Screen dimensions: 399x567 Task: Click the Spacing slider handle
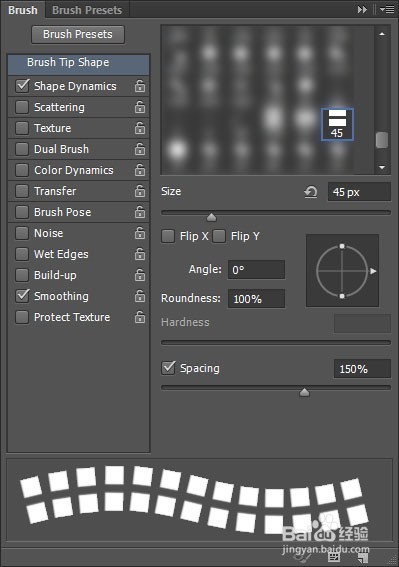(x=305, y=392)
